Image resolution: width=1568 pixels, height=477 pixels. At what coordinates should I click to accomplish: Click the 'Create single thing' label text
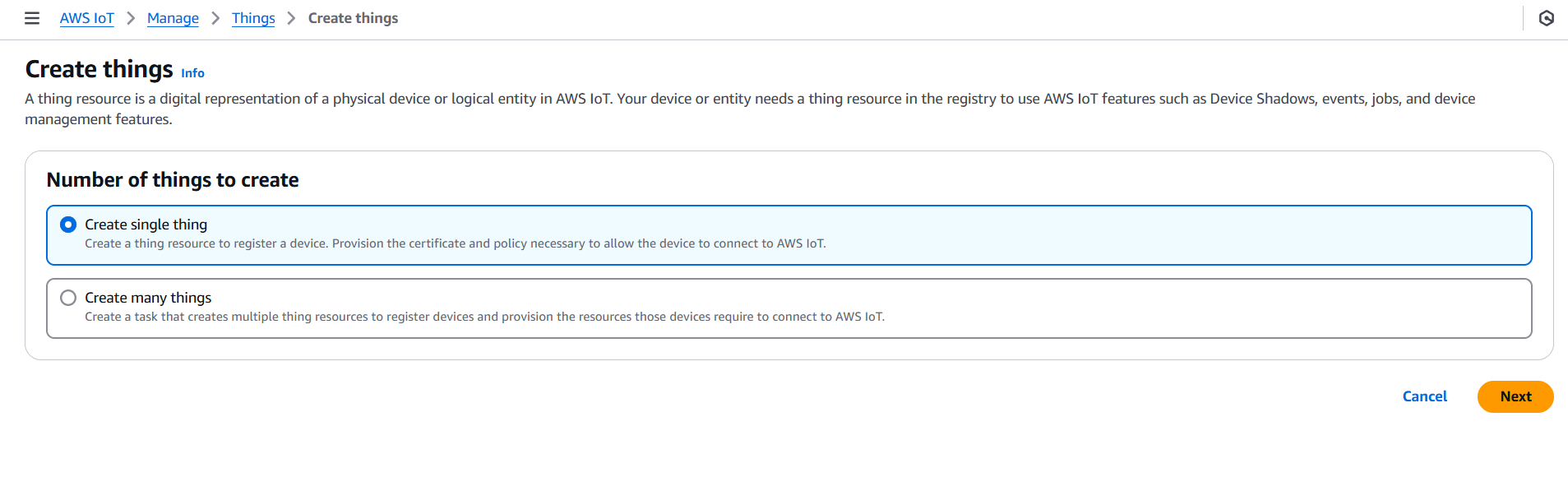coord(146,225)
